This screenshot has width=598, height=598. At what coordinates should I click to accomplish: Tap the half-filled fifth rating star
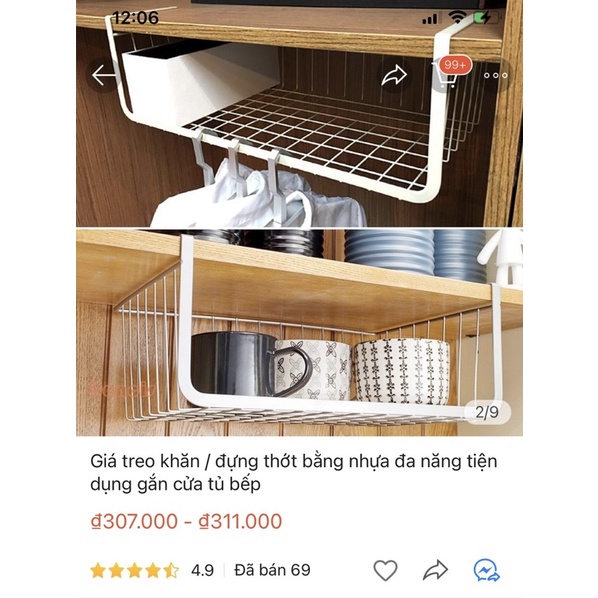click(x=171, y=571)
